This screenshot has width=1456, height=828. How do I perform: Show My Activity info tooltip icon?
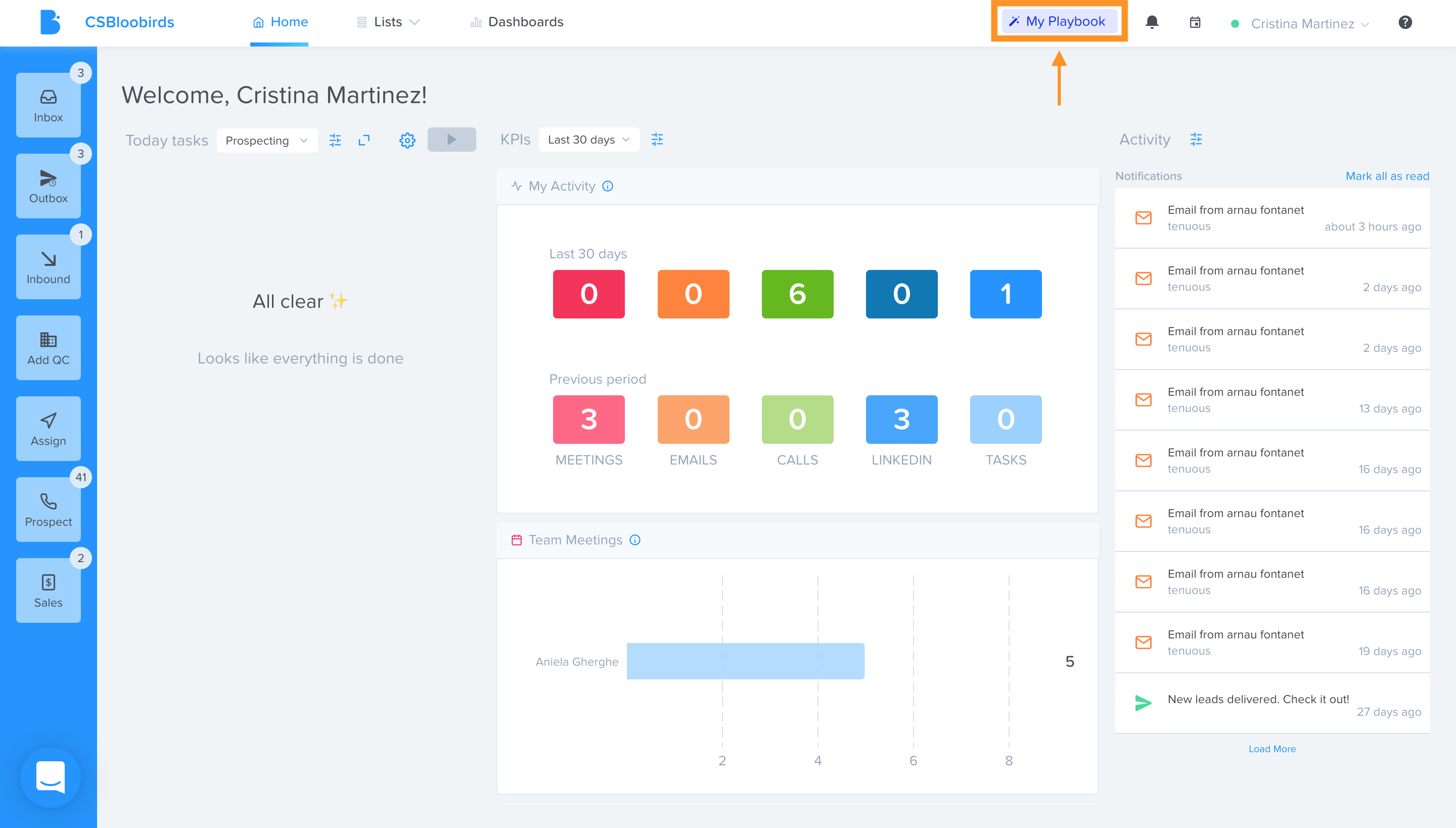(x=608, y=186)
